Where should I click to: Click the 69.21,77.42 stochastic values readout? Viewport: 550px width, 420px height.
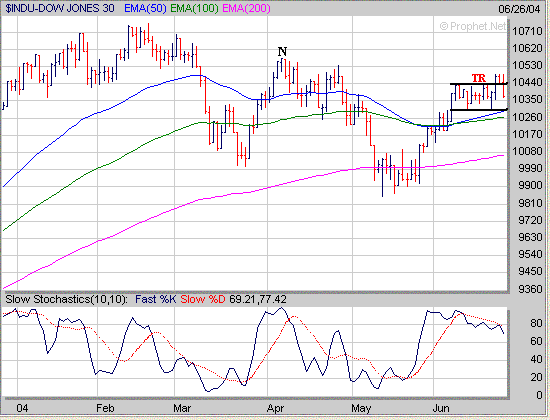click(258, 299)
